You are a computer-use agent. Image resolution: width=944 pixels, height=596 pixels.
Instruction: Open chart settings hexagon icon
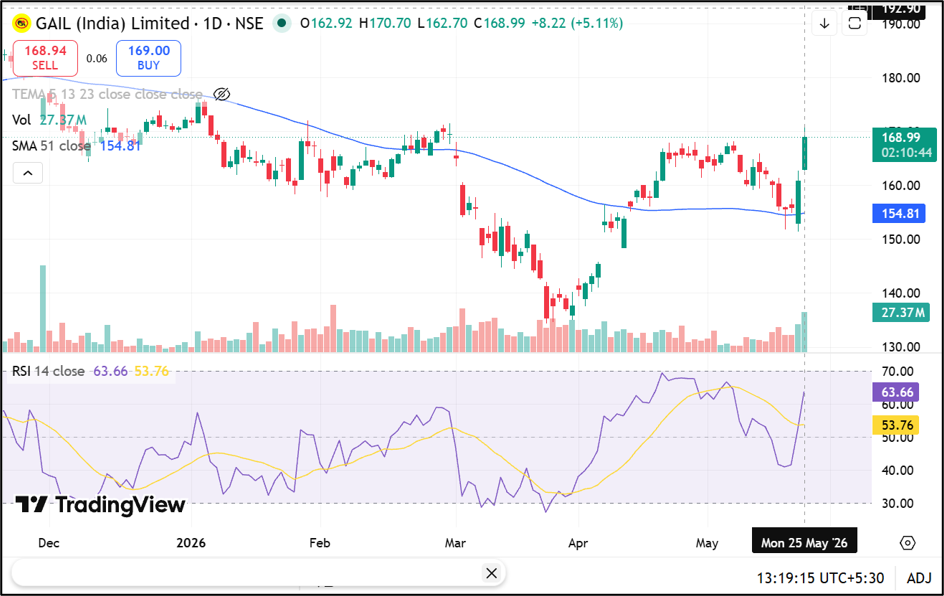(907, 543)
